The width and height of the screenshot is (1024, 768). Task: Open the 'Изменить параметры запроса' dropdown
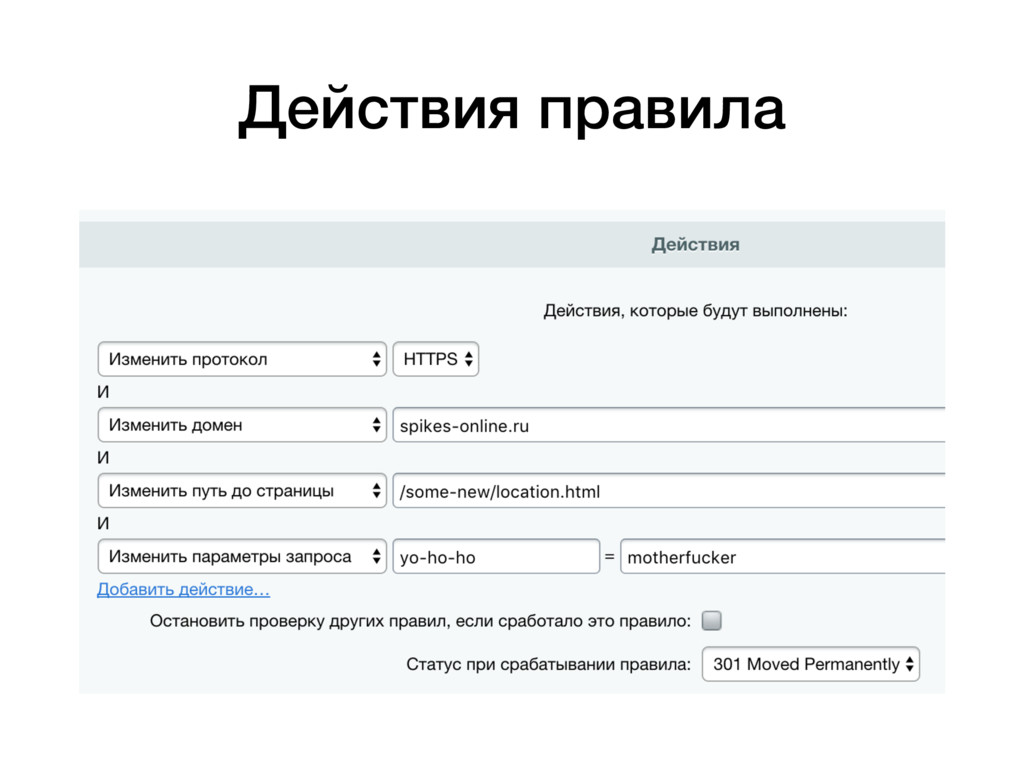tap(242, 556)
